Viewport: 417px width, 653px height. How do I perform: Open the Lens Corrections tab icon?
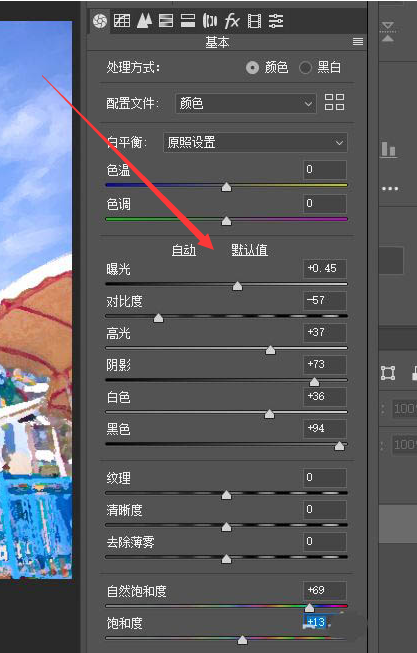(x=210, y=20)
